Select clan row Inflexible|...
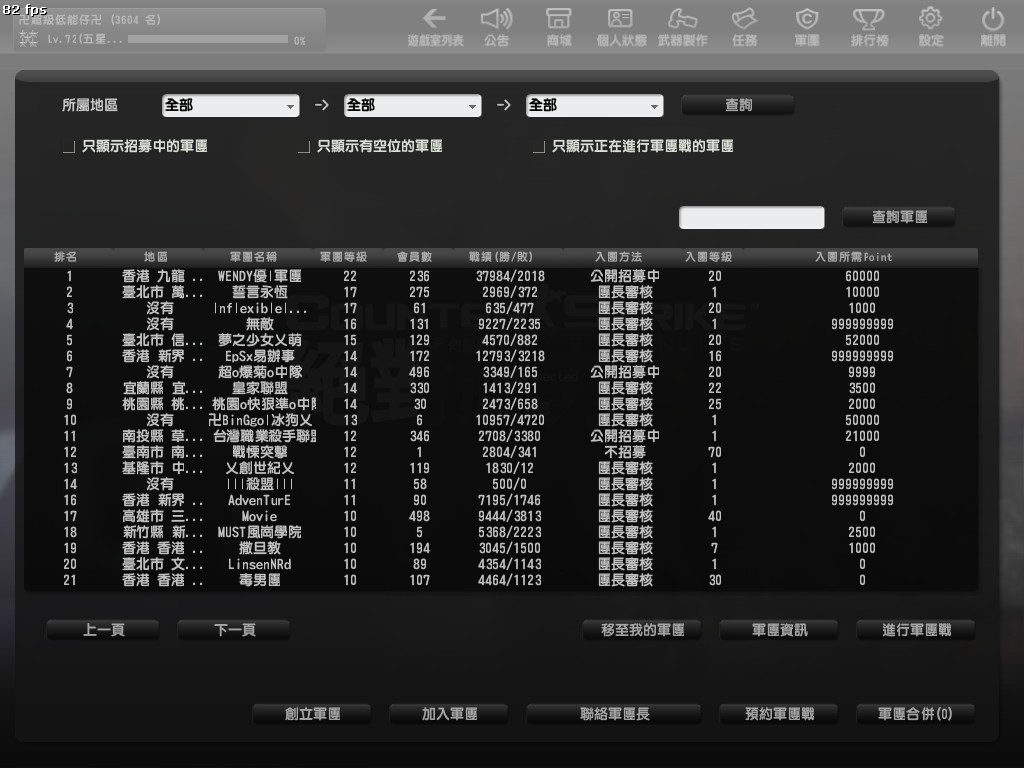The width and height of the screenshot is (1024, 768). tap(501, 308)
